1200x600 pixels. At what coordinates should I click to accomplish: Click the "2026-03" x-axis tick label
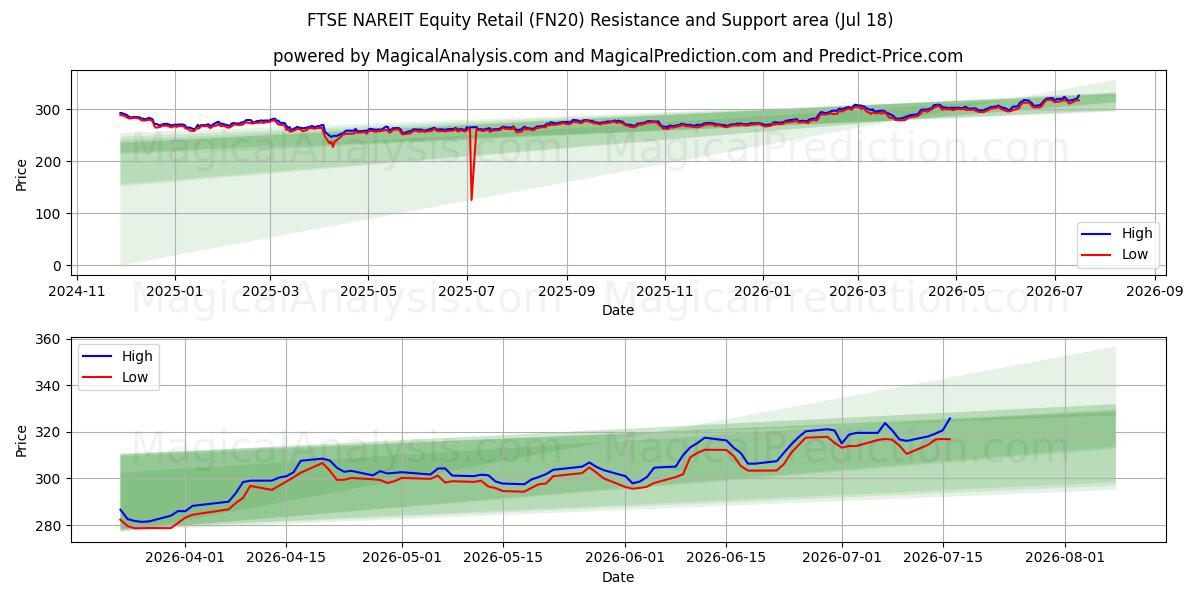[858, 290]
